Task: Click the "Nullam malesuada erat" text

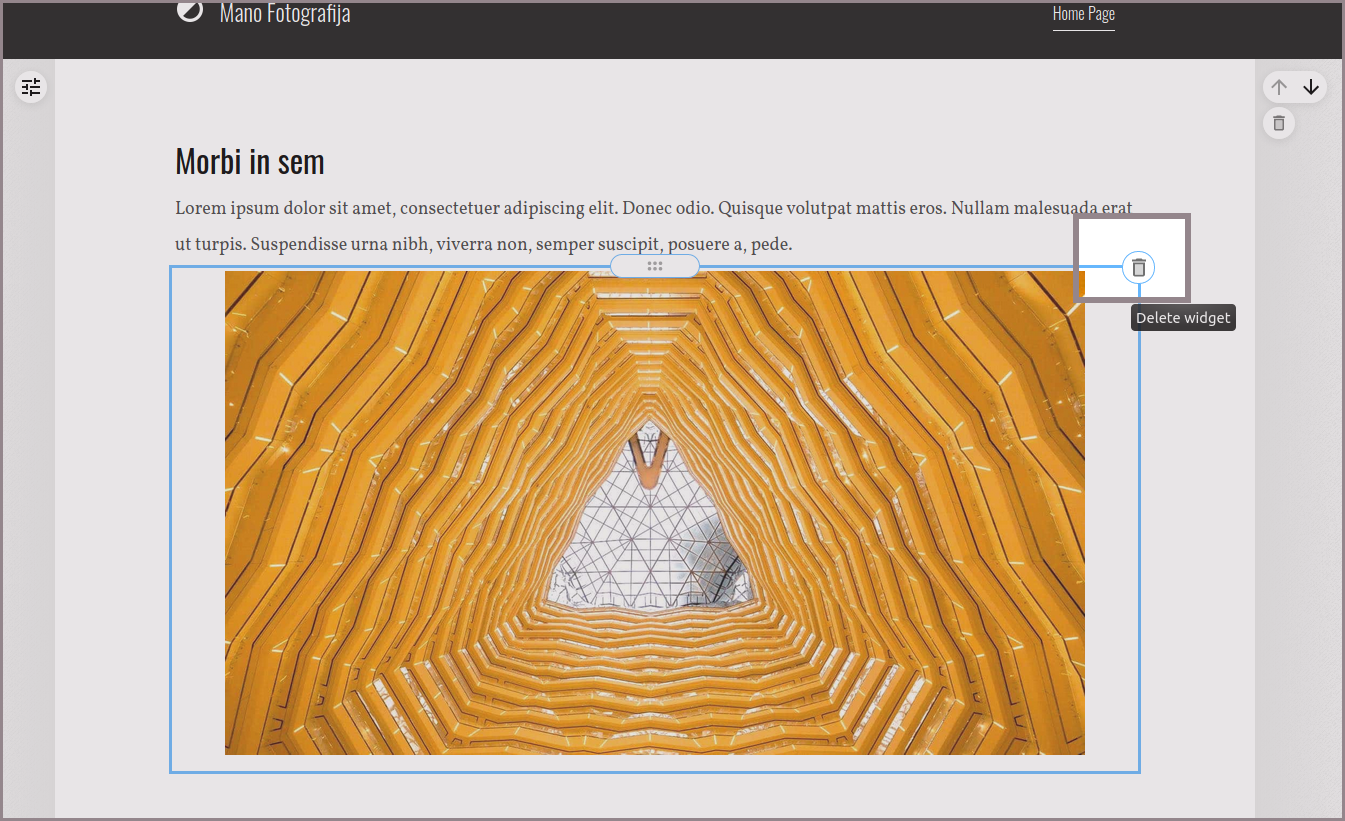Action: click(1040, 209)
